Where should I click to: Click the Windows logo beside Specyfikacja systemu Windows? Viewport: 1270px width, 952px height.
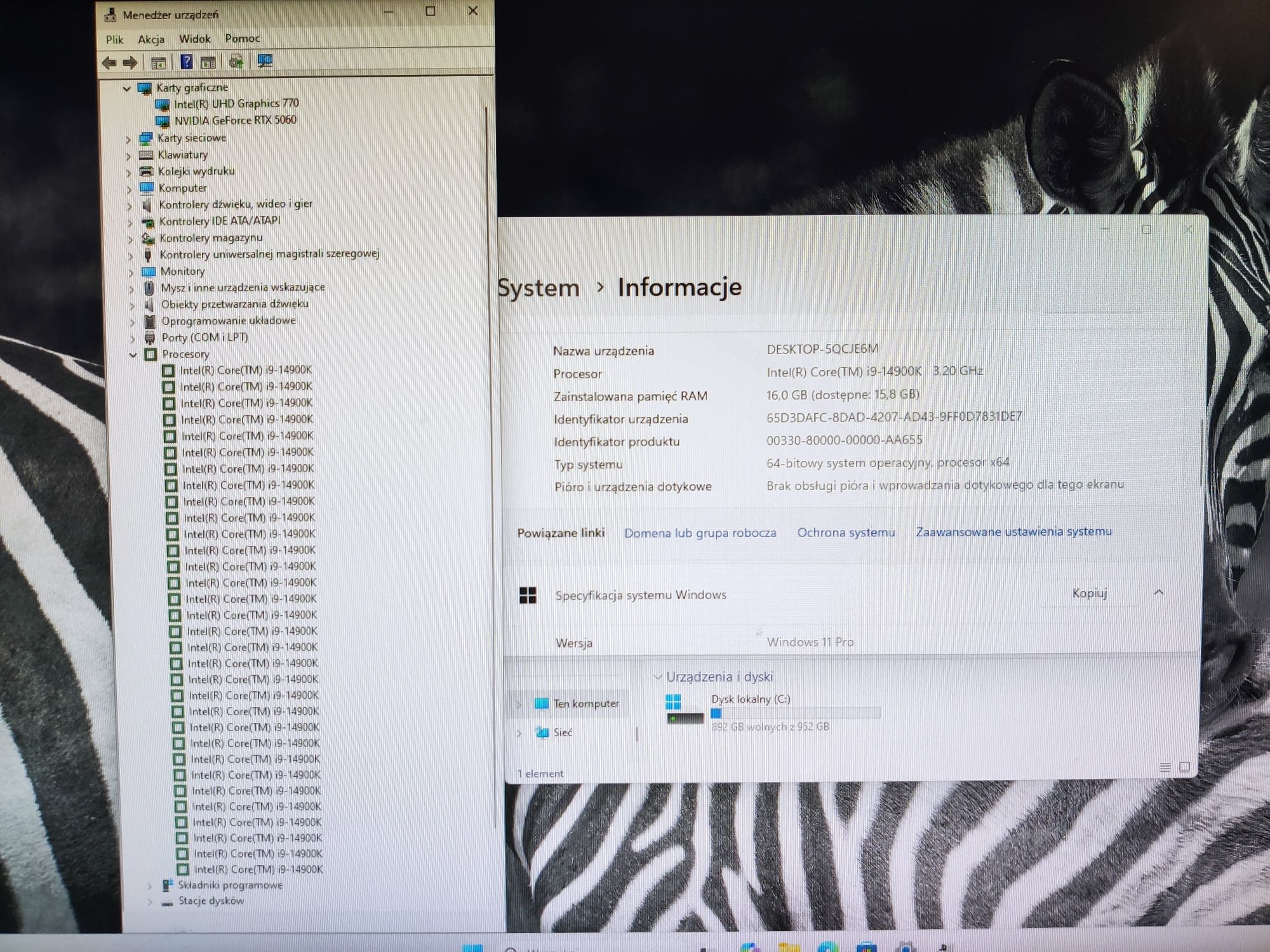tap(528, 595)
